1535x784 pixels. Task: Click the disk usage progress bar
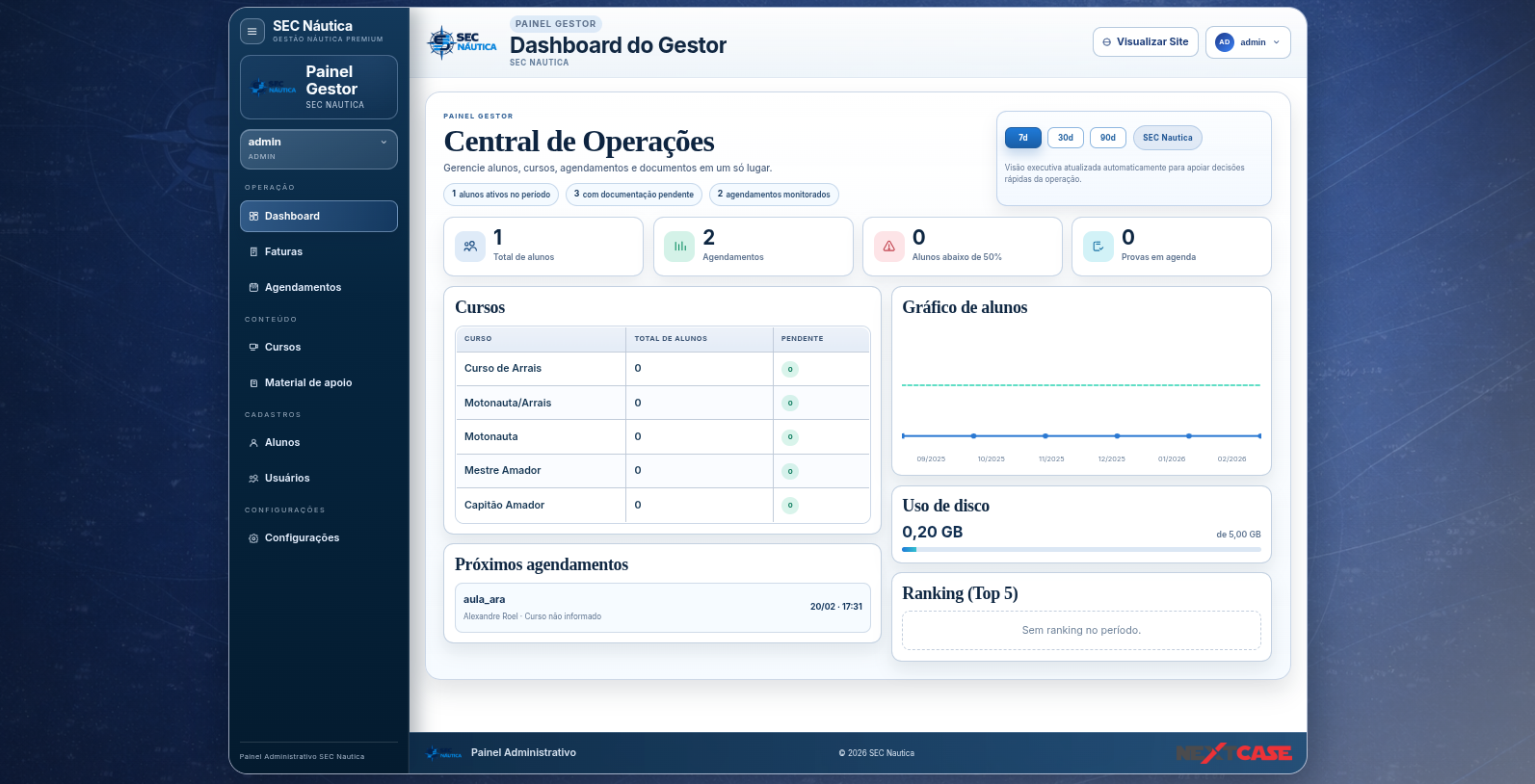coord(1080,550)
